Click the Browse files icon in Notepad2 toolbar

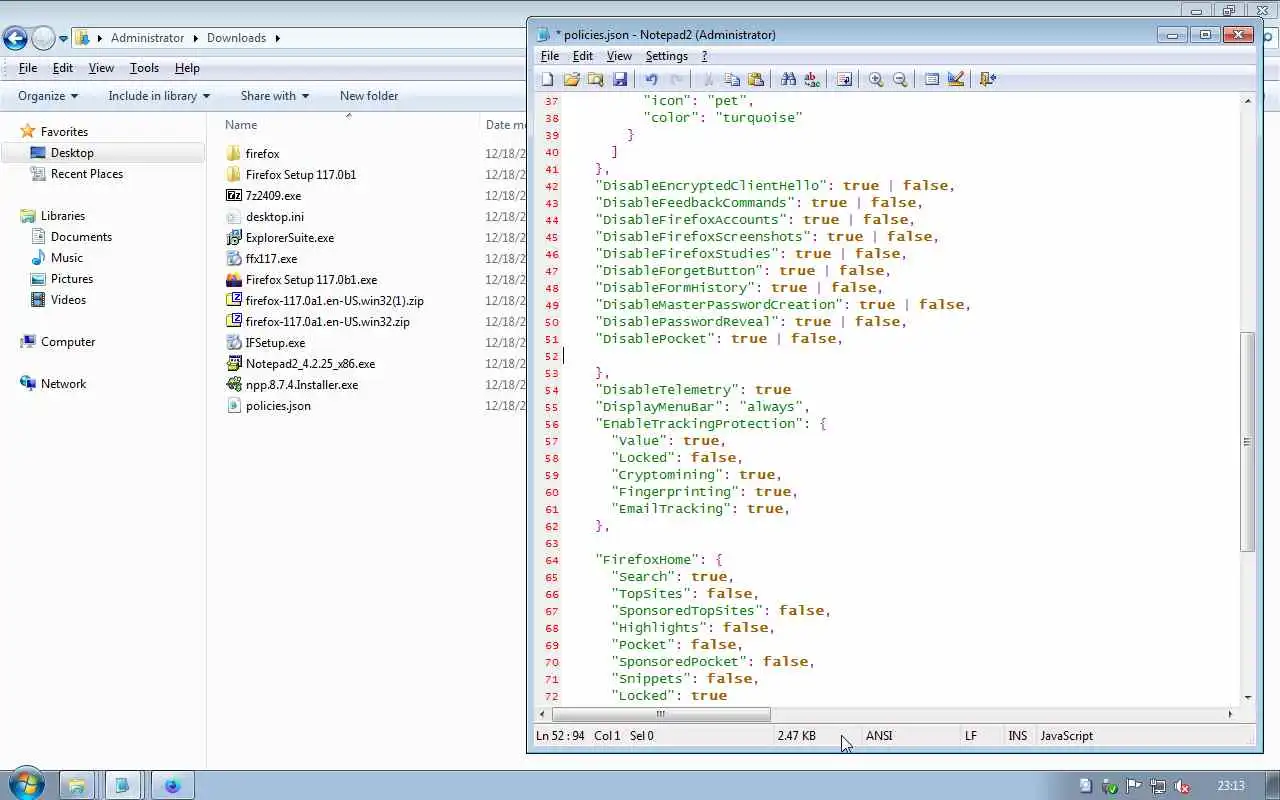pyautogui.click(x=595, y=79)
